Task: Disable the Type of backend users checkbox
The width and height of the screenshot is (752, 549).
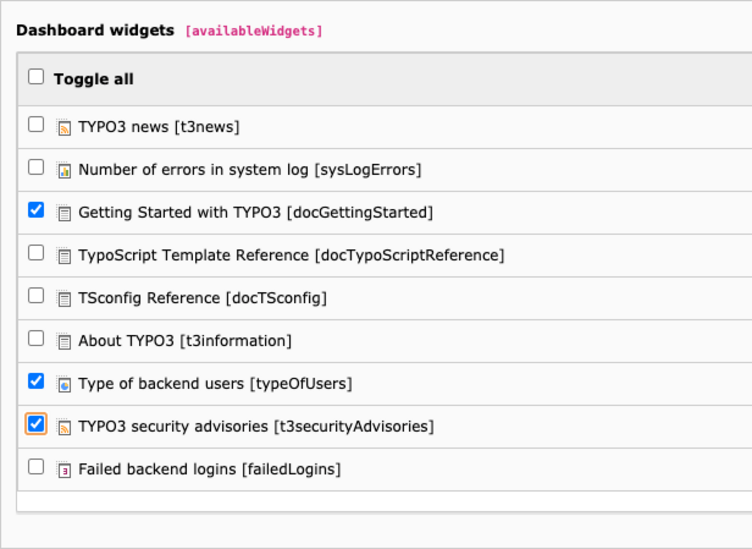Action: click(36, 381)
